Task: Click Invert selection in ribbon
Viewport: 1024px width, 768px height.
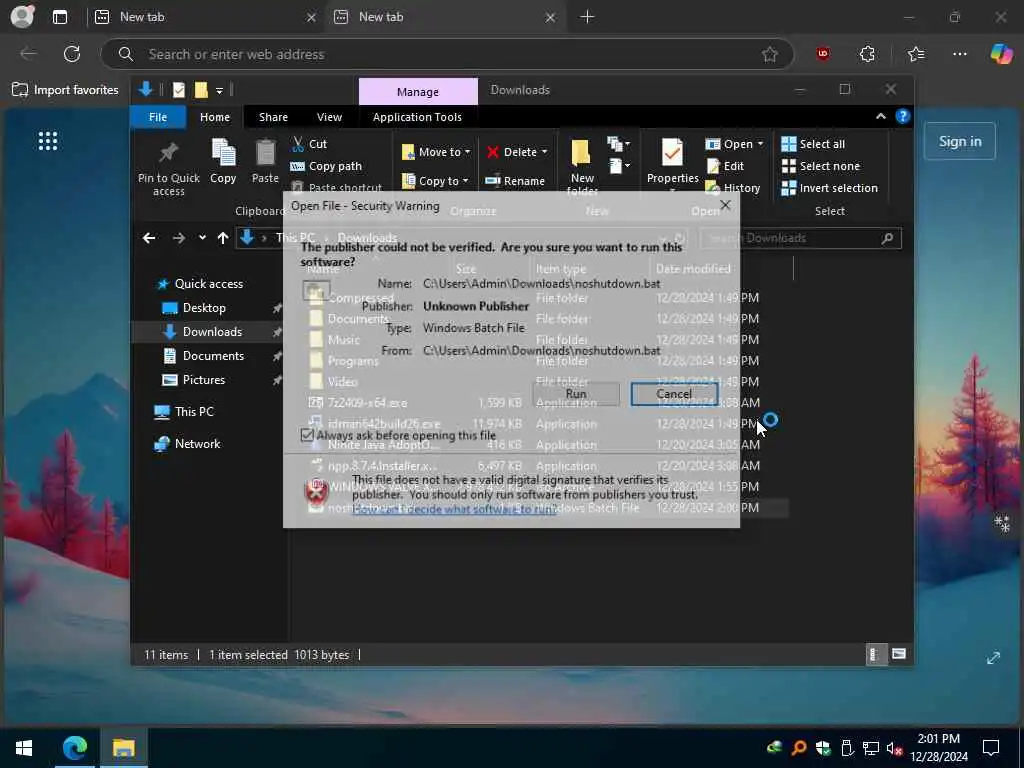Action: click(829, 187)
